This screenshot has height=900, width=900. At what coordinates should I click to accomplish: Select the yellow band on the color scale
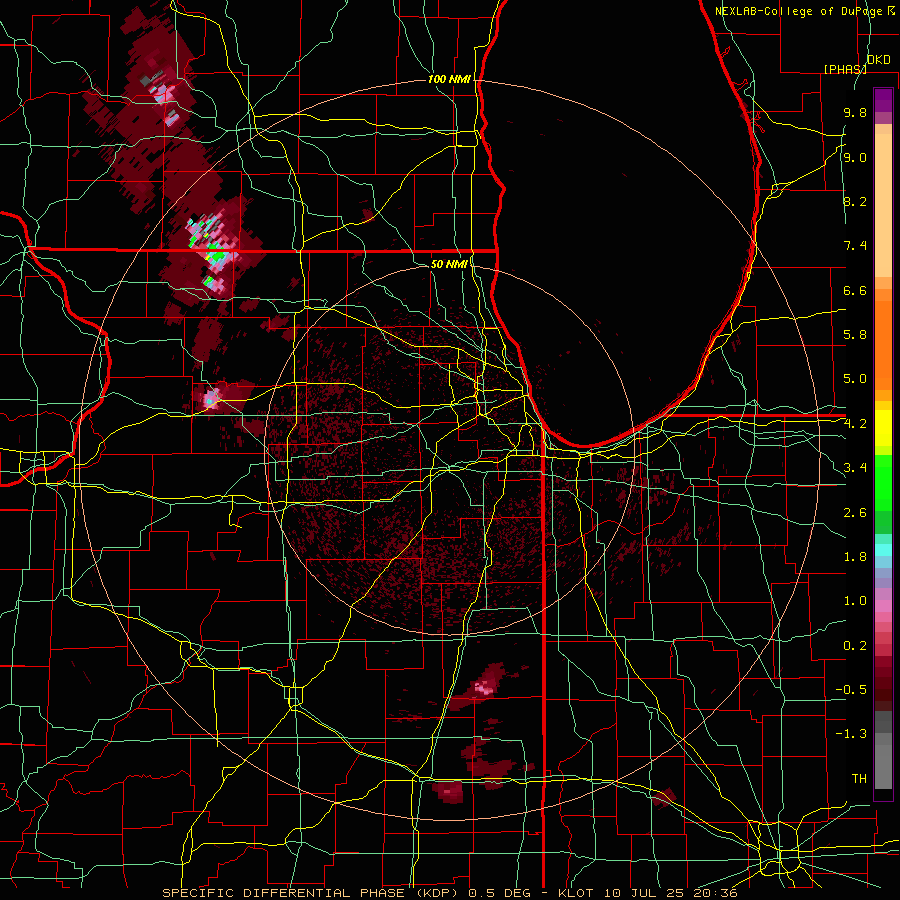tap(883, 428)
